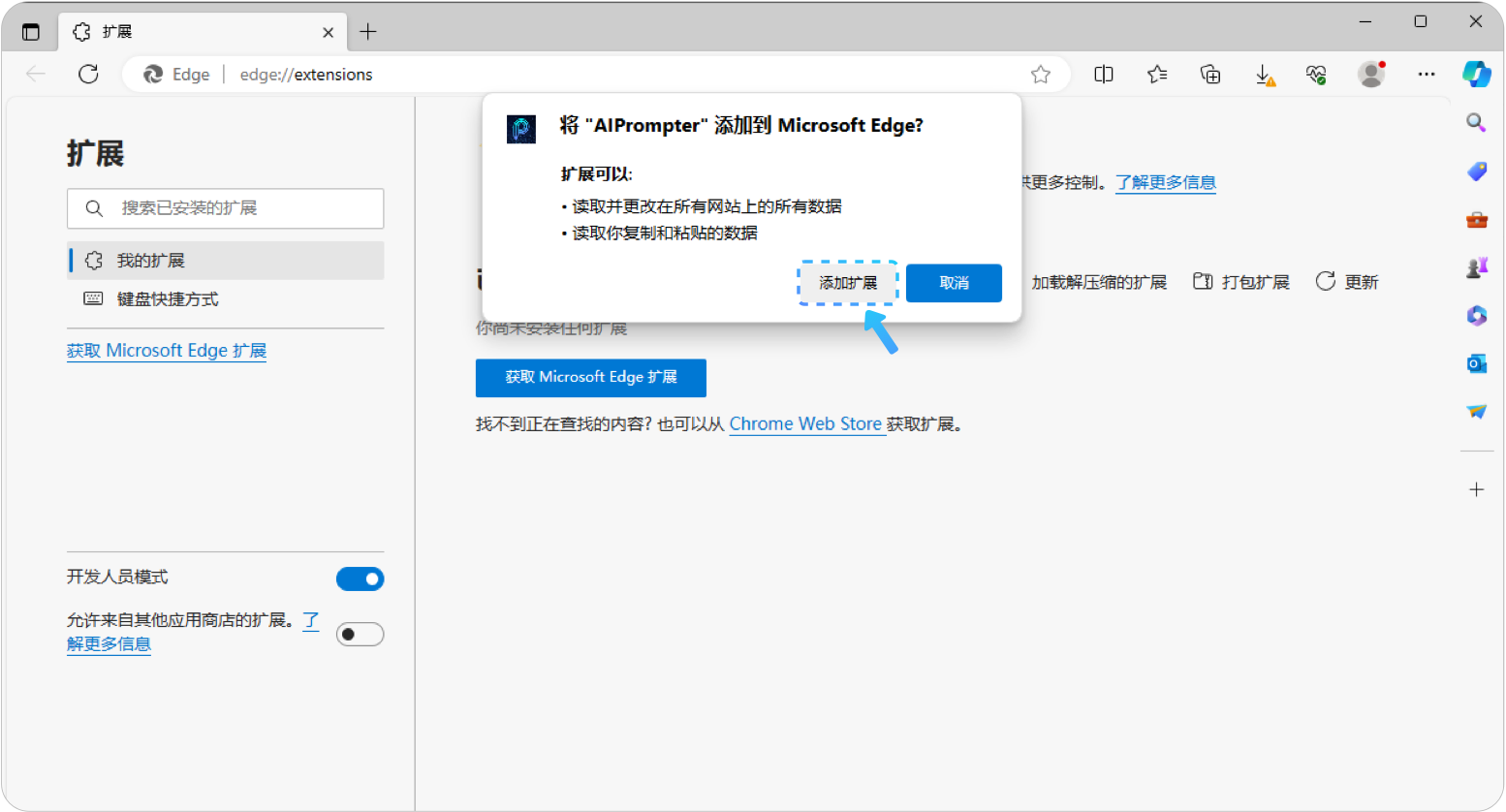Image resolution: width=1506 pixels, height=812 pixels.
Task: Enable 开发人员模式 toggle
Action: pos(360,578)
